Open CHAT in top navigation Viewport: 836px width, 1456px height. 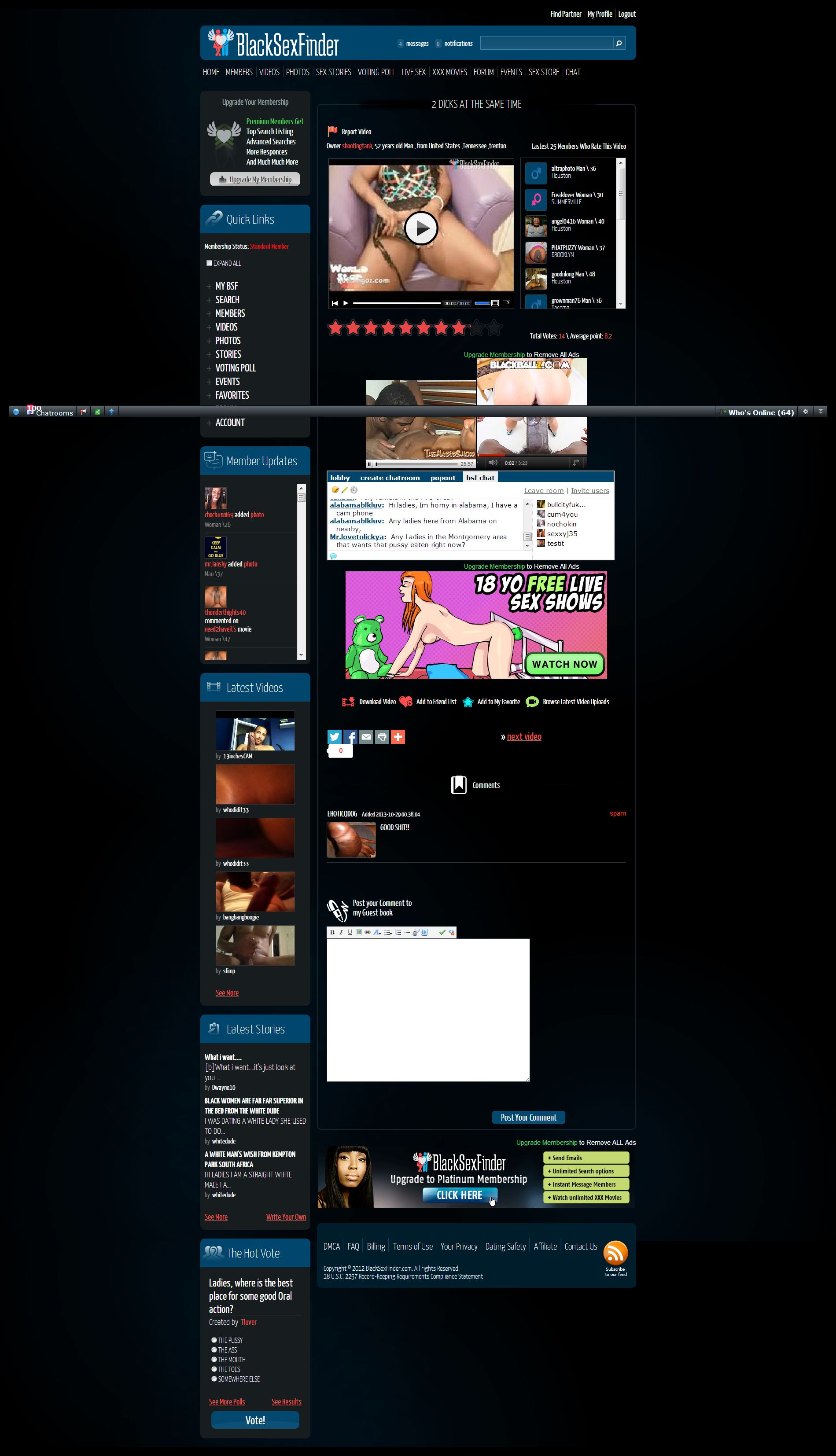pyautogui.click(x=573, y=72)
